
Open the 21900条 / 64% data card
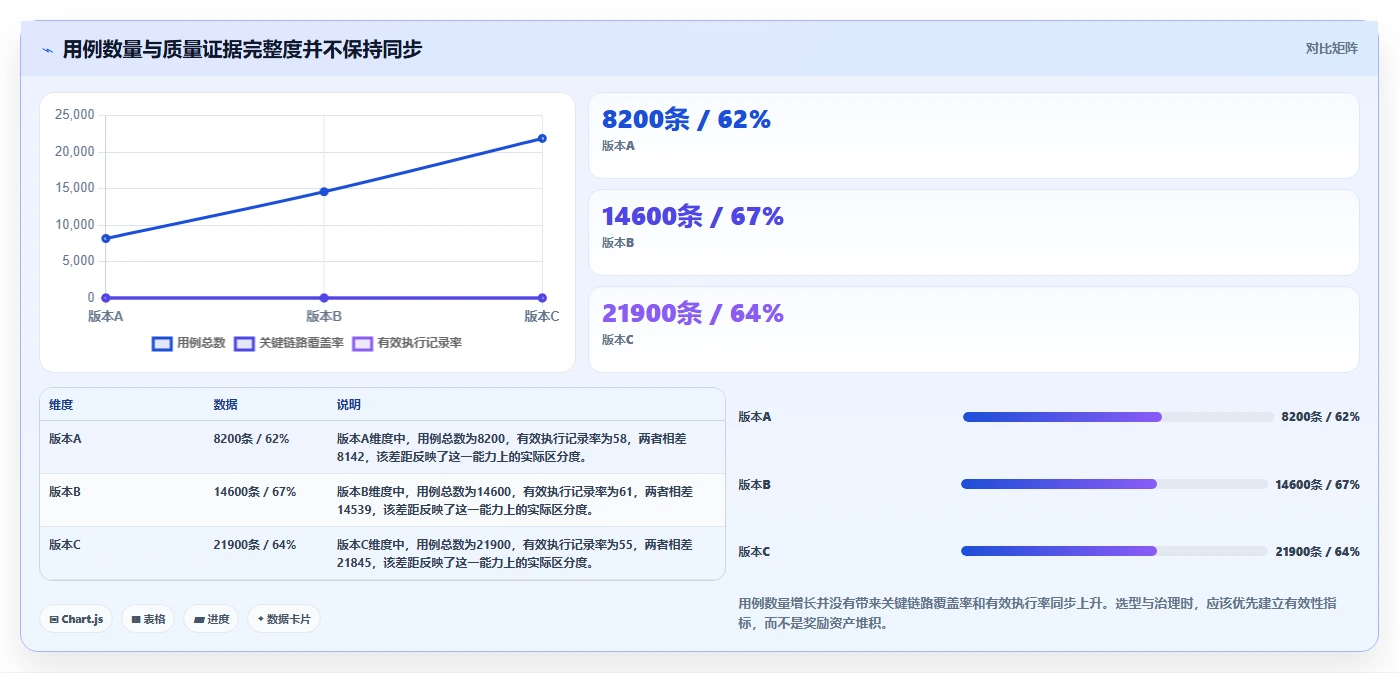(974, 329)
